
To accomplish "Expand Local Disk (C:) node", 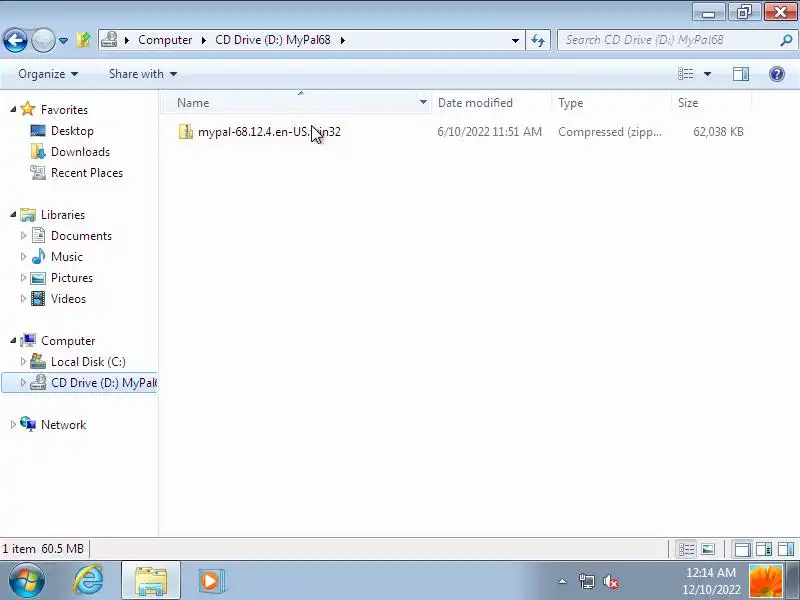I will click(x=23, y=361).
